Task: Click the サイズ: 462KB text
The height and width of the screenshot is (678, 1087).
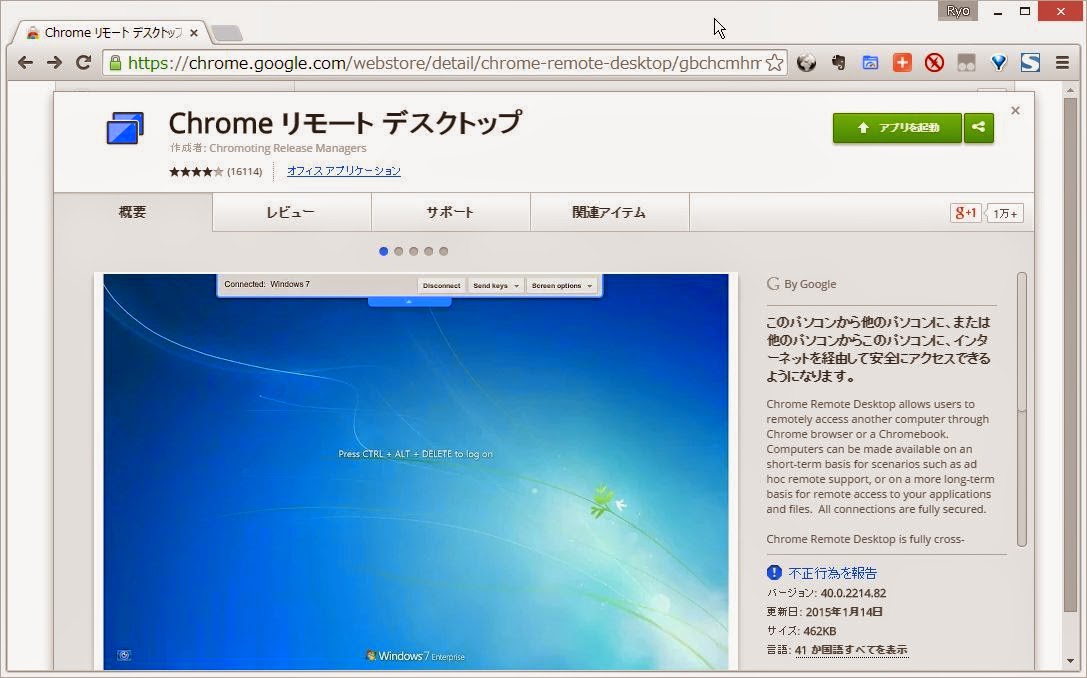Action: click(x=801, y=631)
